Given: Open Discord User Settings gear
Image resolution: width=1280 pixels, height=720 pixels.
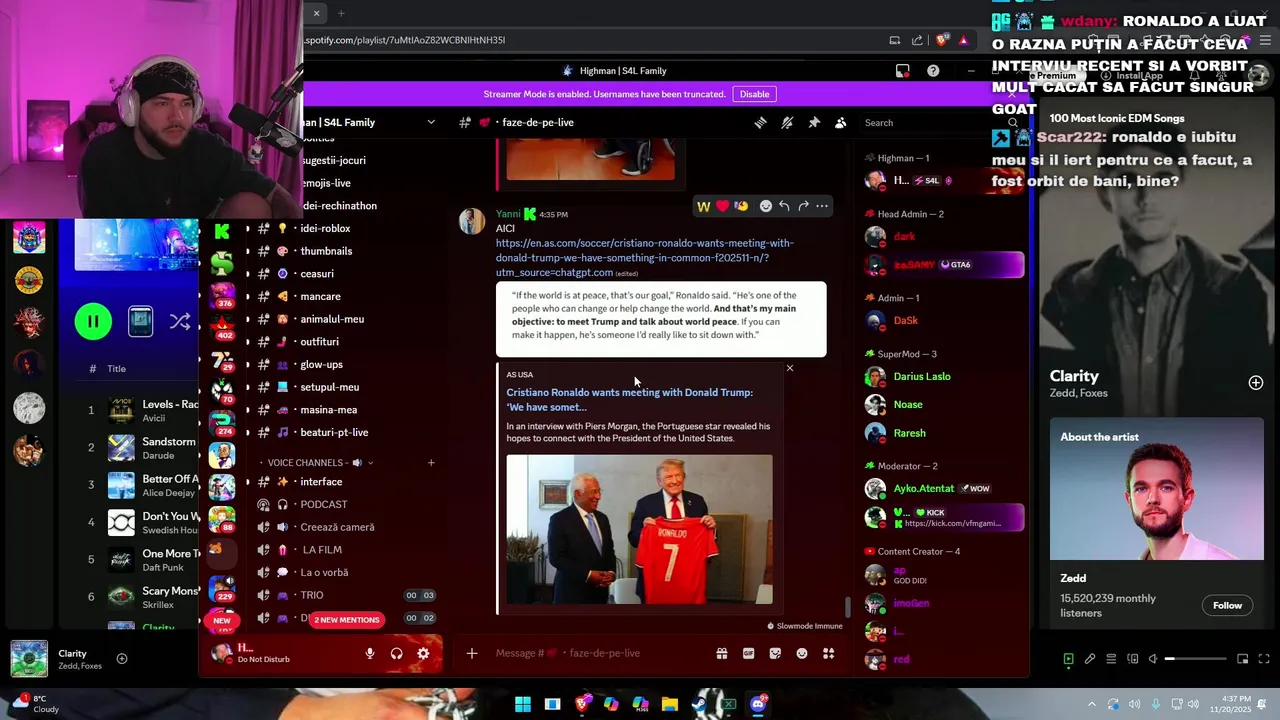Looking at the screenshot, I should pos(423,653).
